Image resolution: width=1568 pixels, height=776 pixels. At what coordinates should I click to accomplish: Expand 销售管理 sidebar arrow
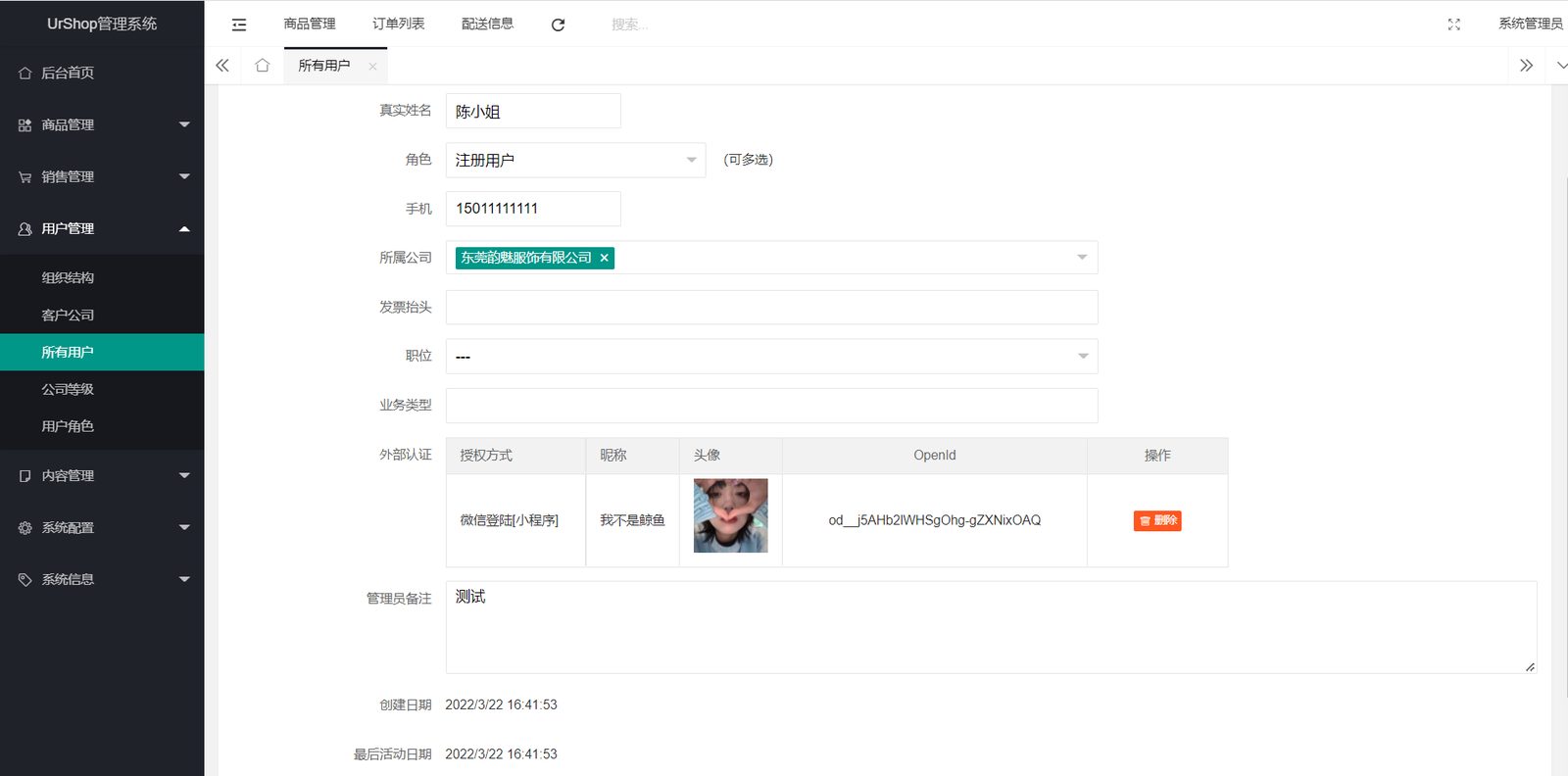[x=184, y=177]
